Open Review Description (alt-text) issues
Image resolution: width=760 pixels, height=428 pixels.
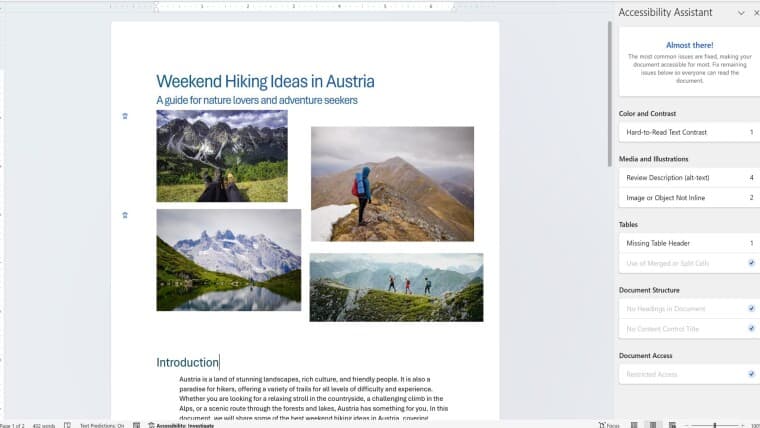pyautogui.click(x=689, y=177)
